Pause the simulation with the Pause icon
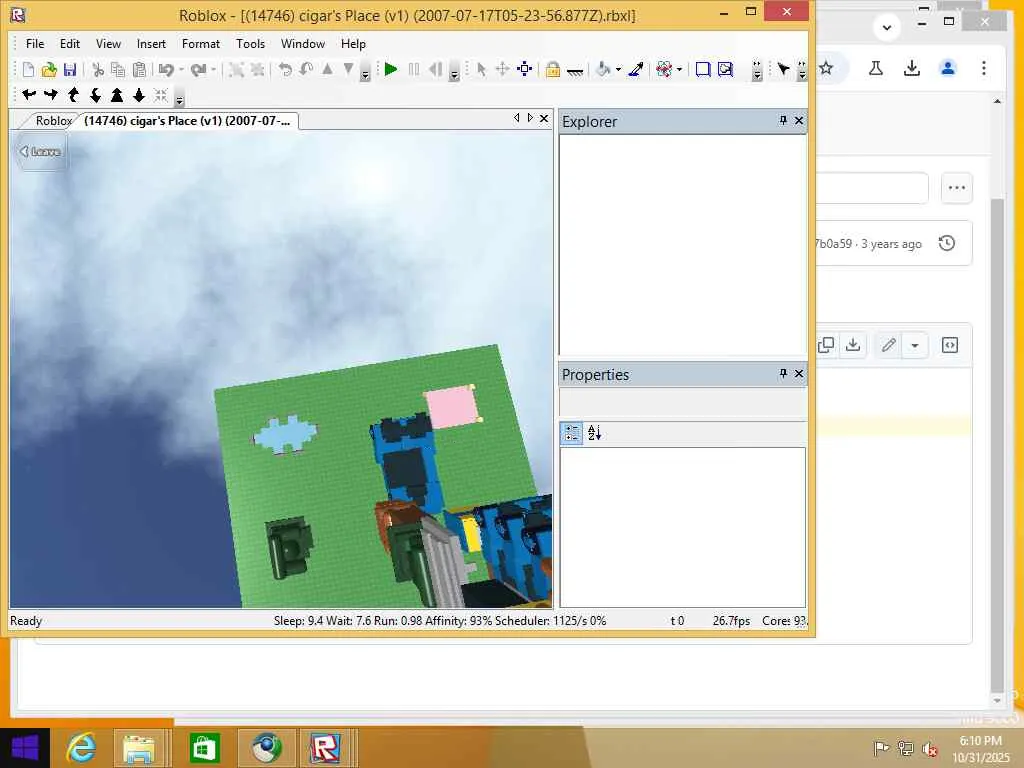 (413, 69)
